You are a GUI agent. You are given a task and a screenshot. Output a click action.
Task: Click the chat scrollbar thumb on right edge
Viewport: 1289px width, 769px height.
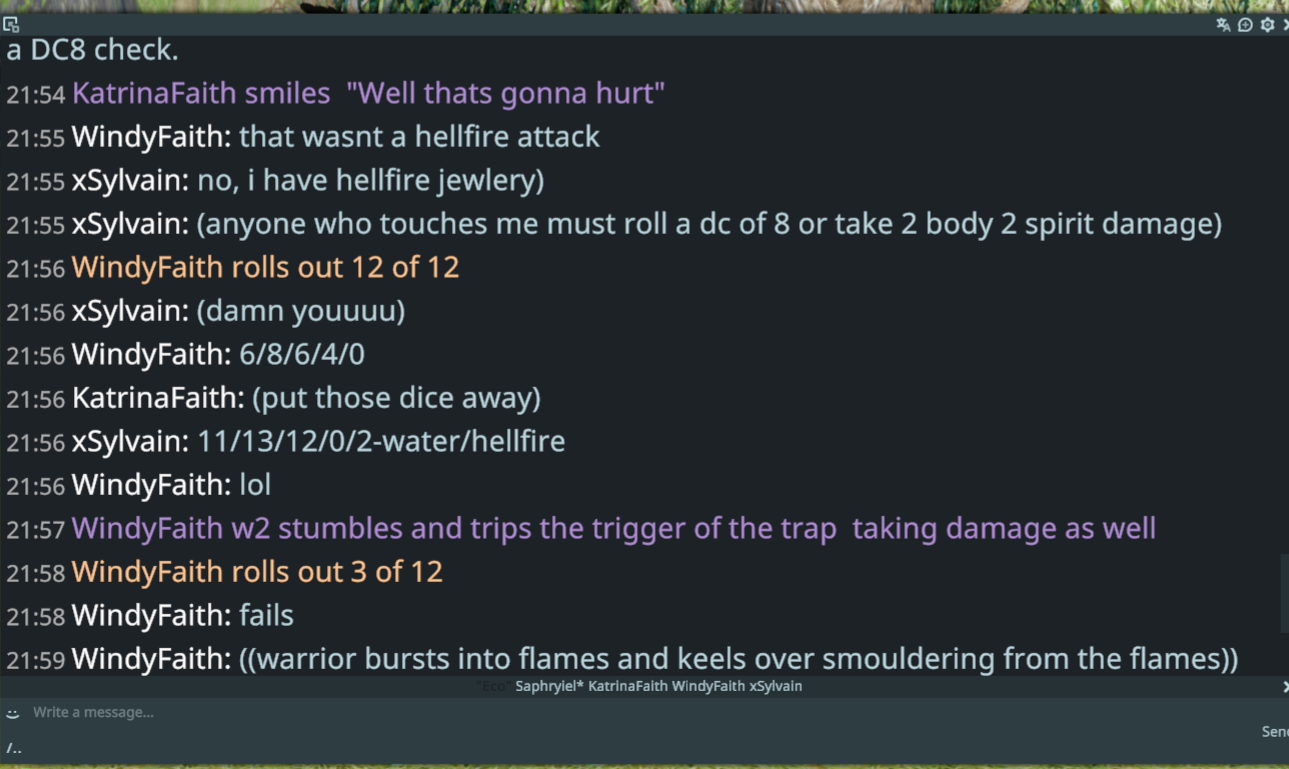point(1284,593)
